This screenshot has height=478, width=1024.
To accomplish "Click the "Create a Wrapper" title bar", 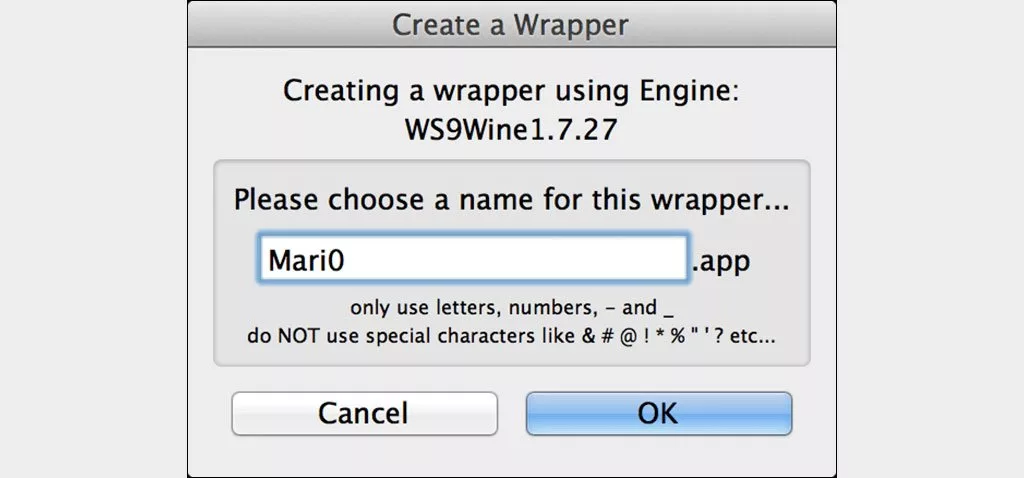I will pos(511,24).
